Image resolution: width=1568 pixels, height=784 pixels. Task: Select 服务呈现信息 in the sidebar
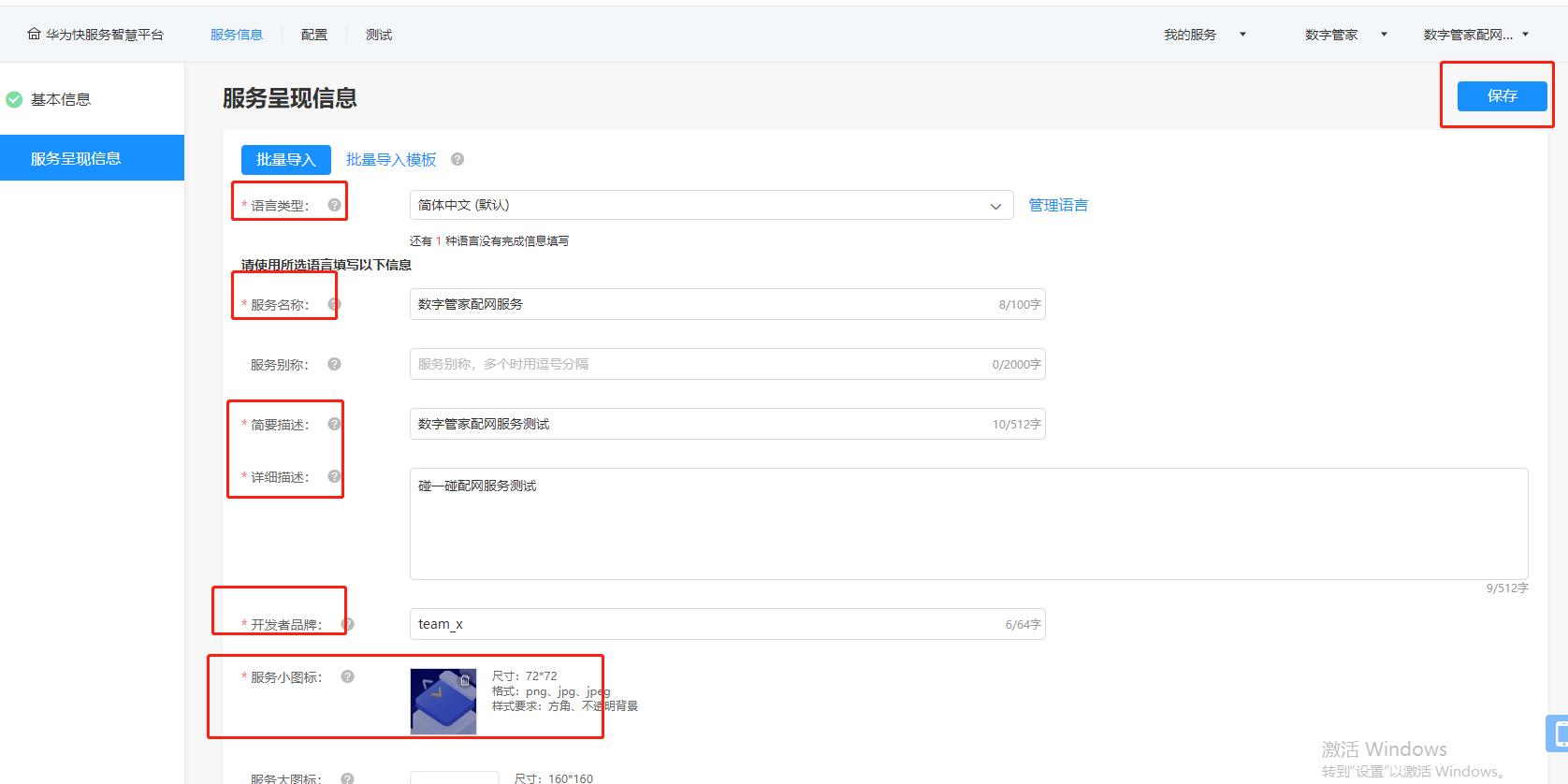(92, 158)
